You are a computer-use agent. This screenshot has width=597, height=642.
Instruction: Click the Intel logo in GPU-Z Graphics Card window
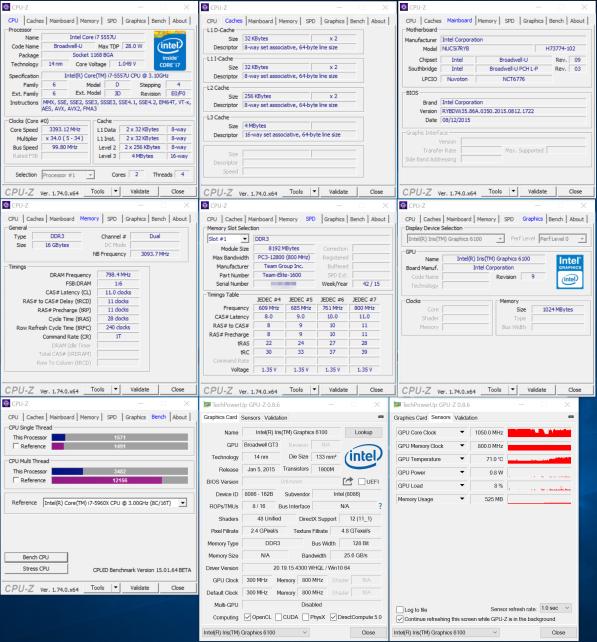click(x=363, y=456)
